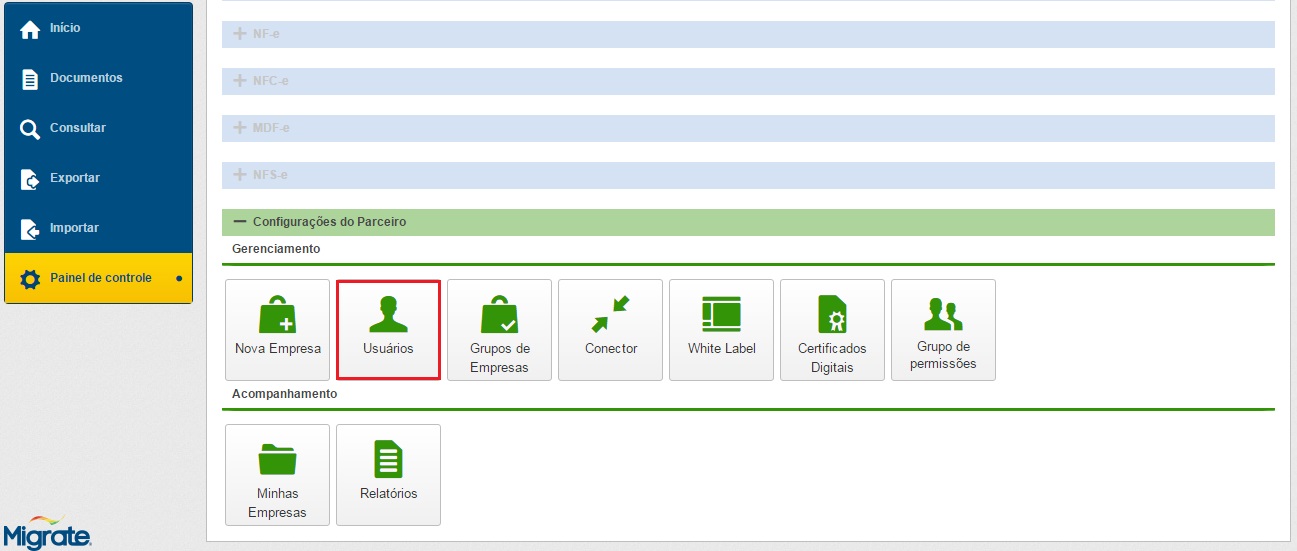Click the Migrate logo
1297x551 pixels.
pyautogui.click(x=47, y=534)
